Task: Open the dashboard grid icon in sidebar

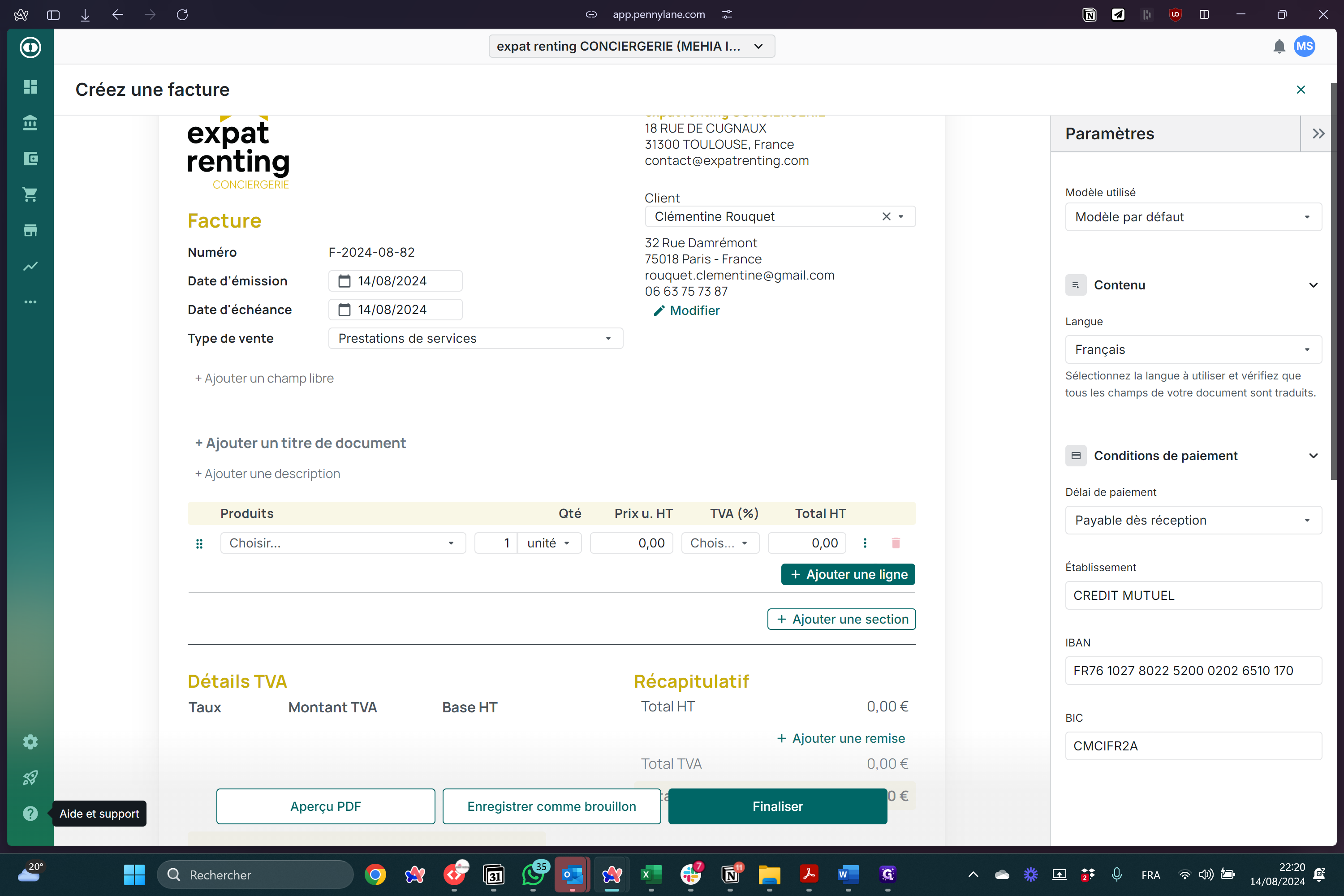Action: click(x=30, y=87)
